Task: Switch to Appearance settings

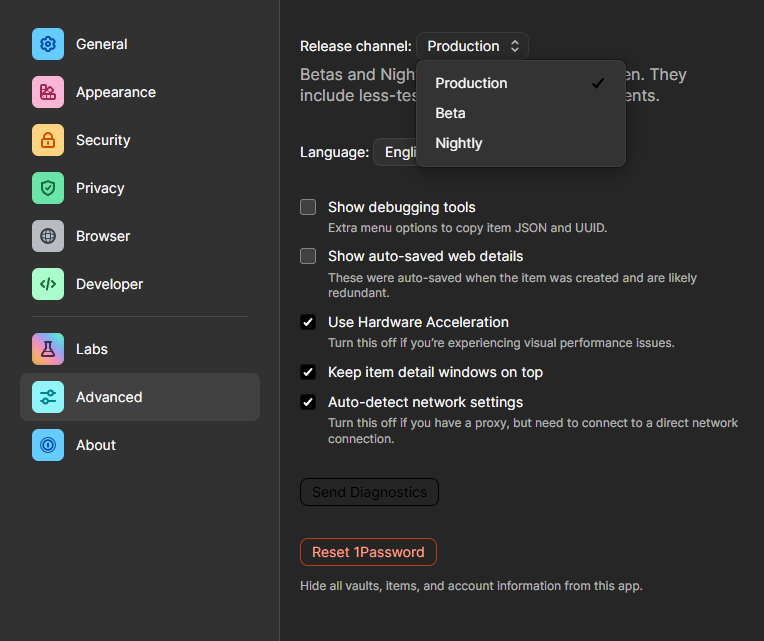Action: click(x=140, y=92)
